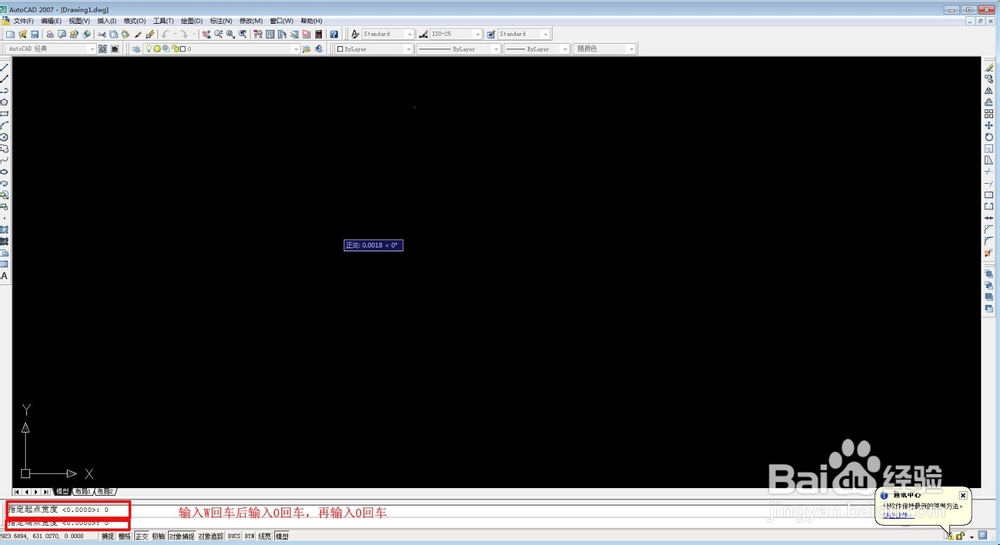This screenshot has height=545, width=1000.
Task: Select the Erase tool in Modify toolbar
Action: coord(989,67)
